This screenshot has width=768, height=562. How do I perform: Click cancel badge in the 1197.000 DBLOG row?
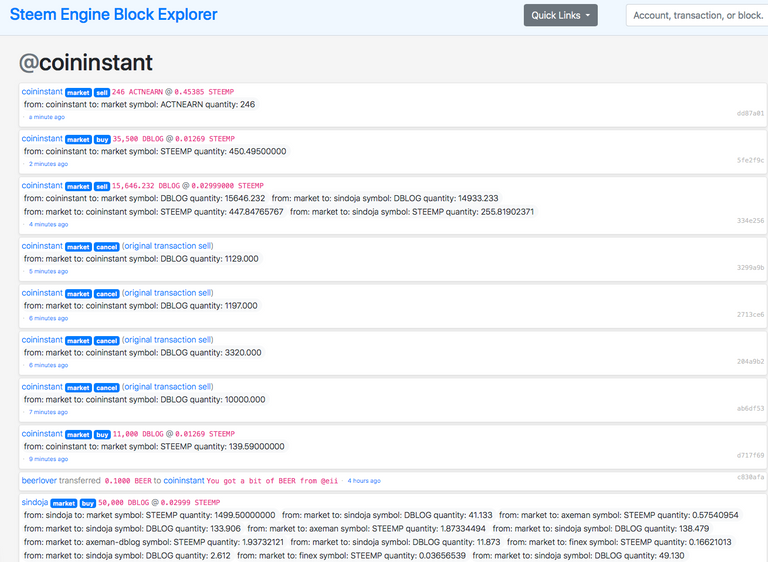[107, 294]
